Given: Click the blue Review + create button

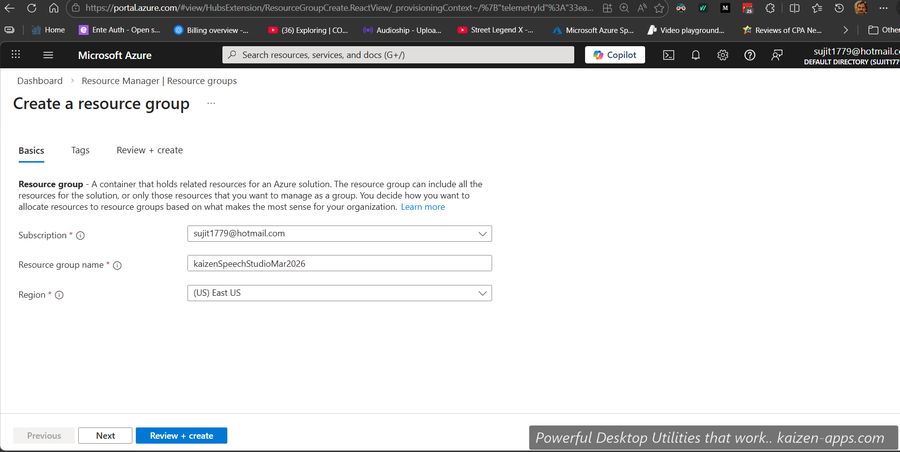Looking at the screenshot, I should coord(181,435).
